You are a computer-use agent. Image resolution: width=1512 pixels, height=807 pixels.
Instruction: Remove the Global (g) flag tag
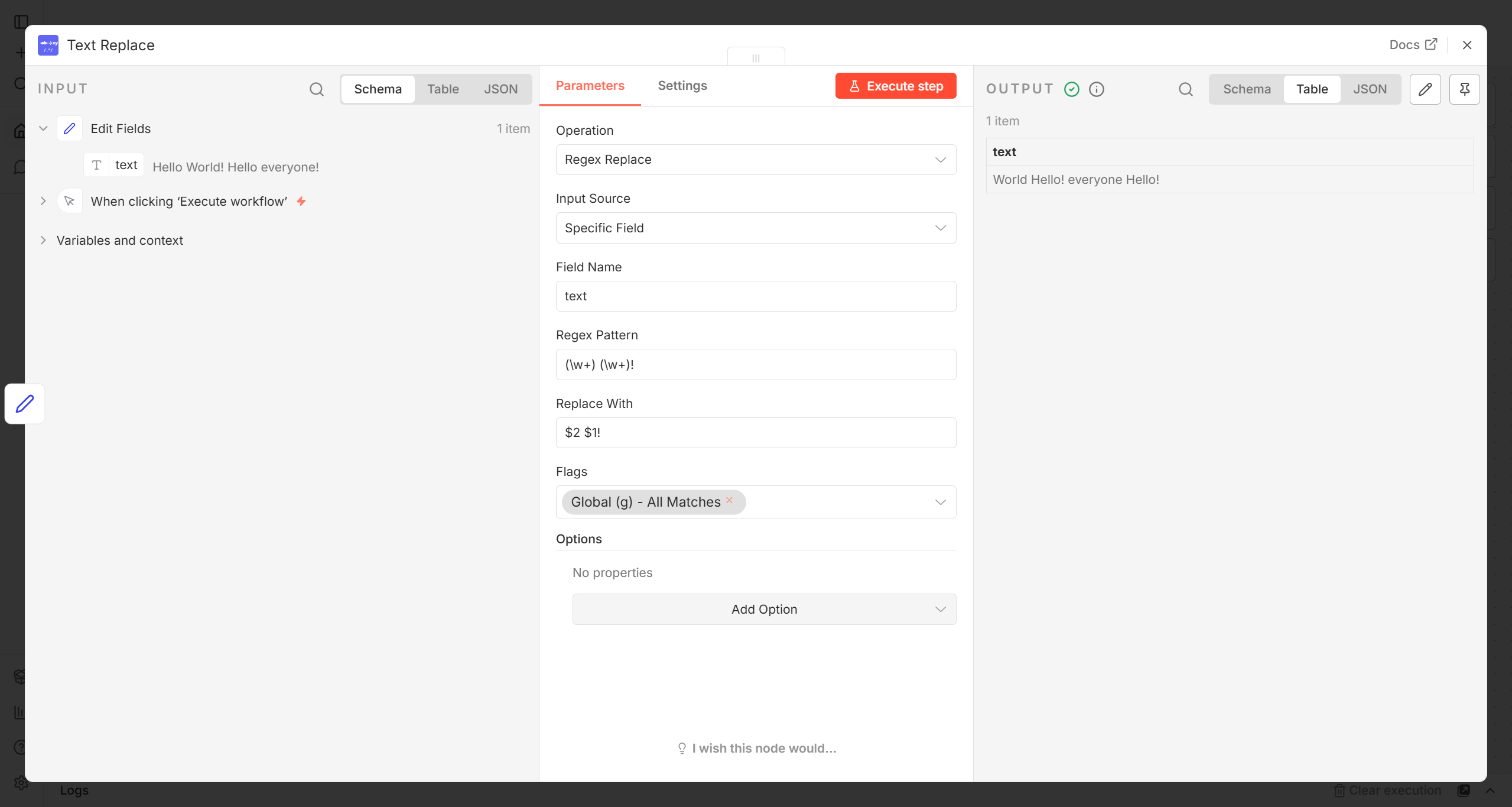(x=729, y=500)
